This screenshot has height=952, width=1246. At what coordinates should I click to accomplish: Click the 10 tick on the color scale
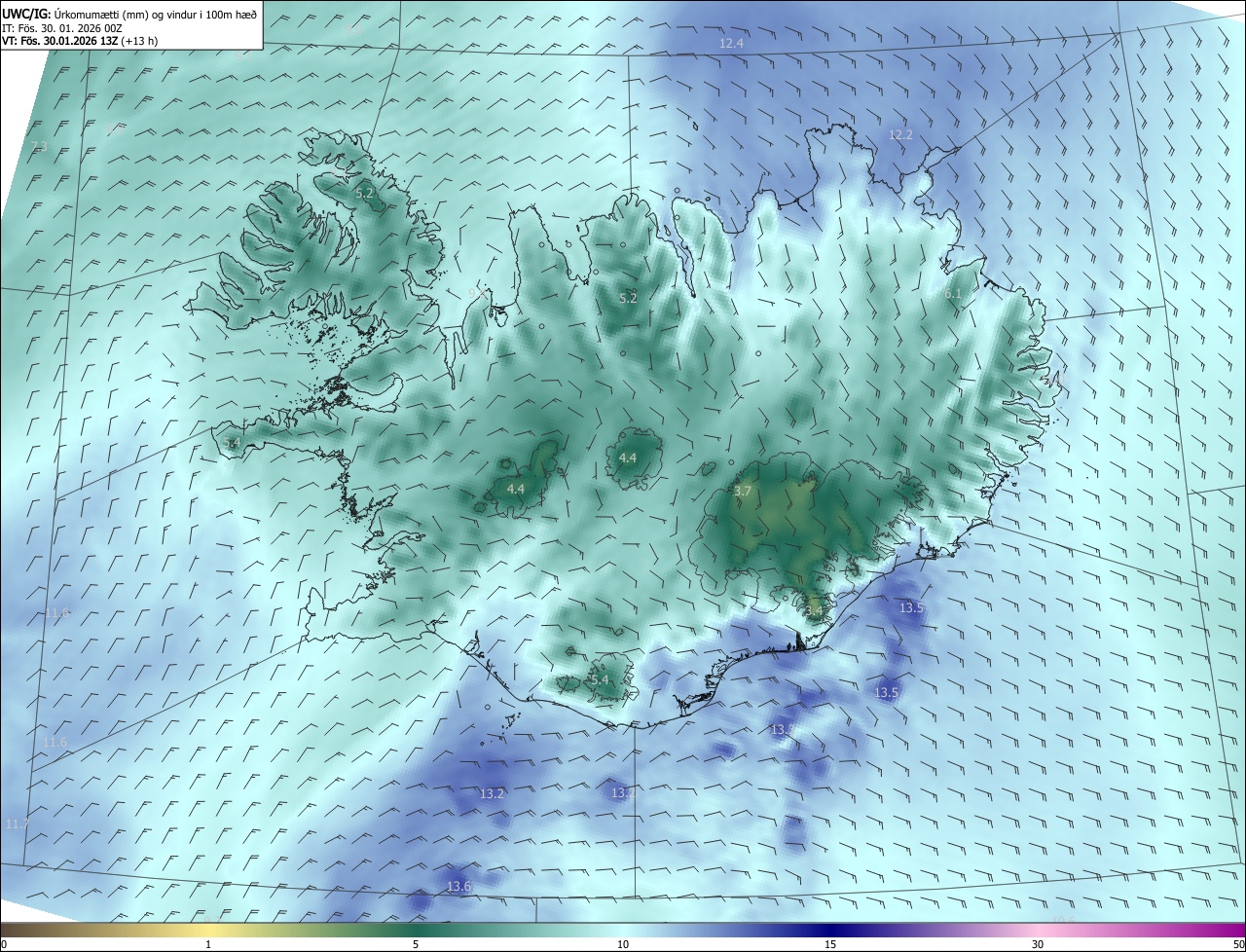[623, 944]
